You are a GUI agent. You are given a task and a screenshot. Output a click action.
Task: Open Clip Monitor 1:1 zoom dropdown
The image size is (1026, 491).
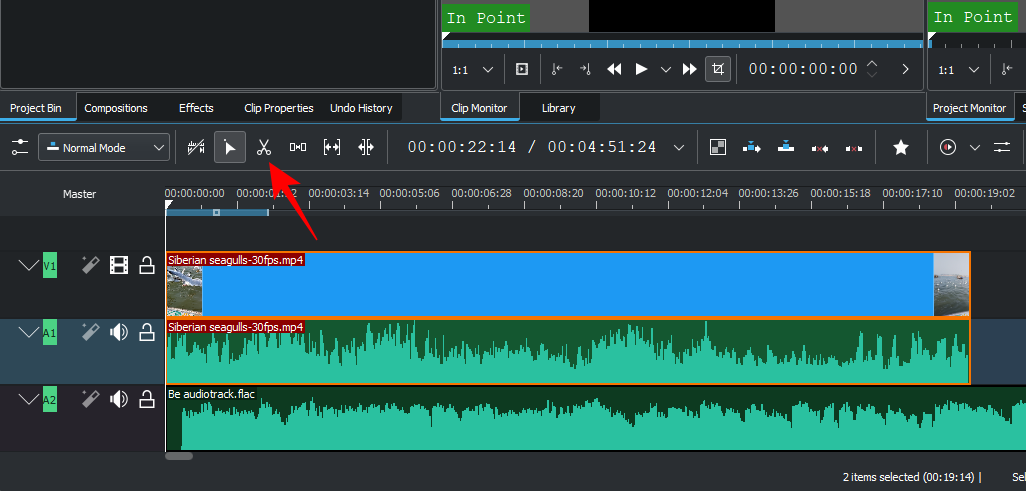coord(473,70)
